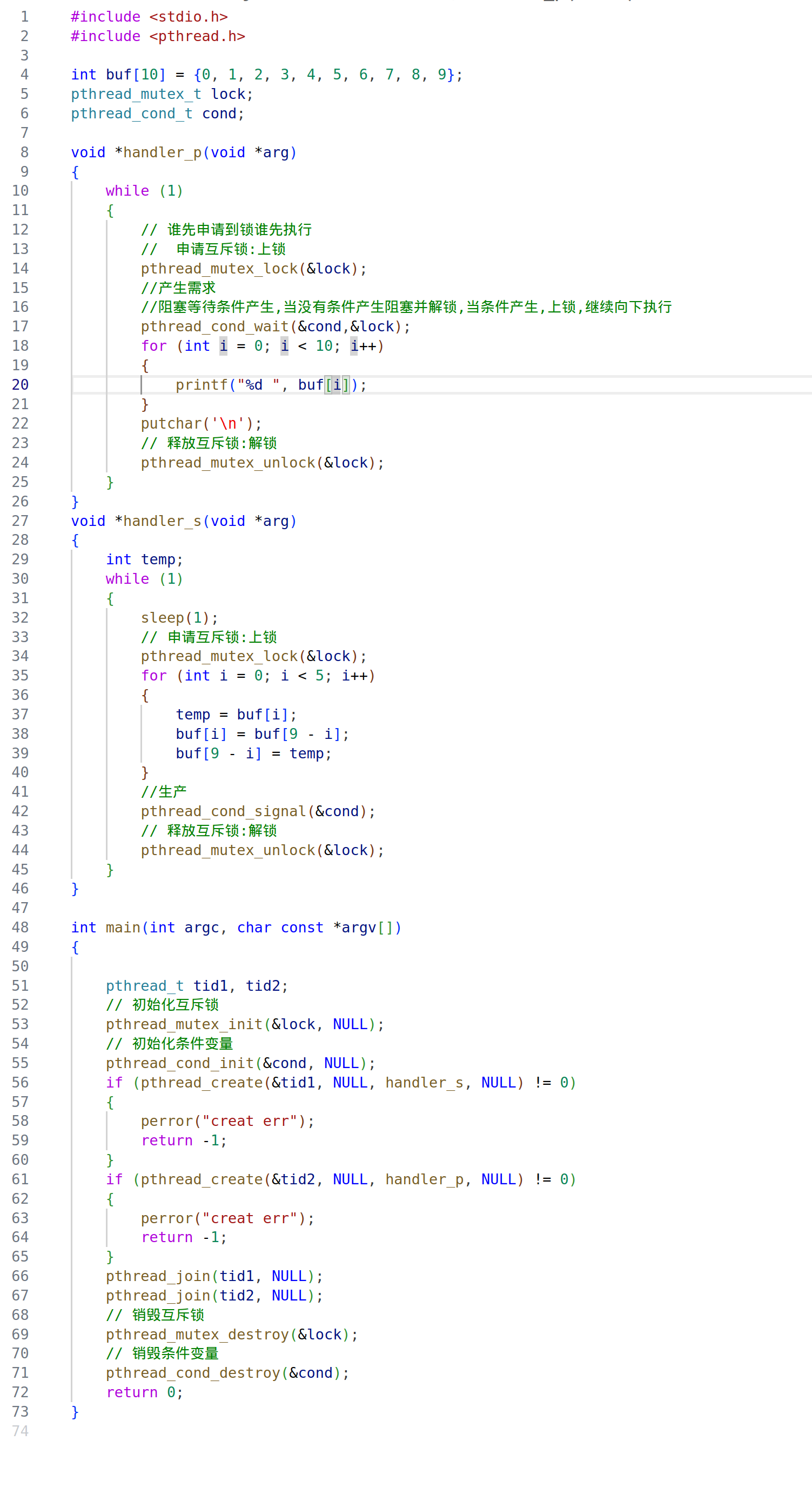The image size is (812, 1494).
Task: Click 'pthread_join(tid2, NULL);' call
Action: tap(214, 1296)
